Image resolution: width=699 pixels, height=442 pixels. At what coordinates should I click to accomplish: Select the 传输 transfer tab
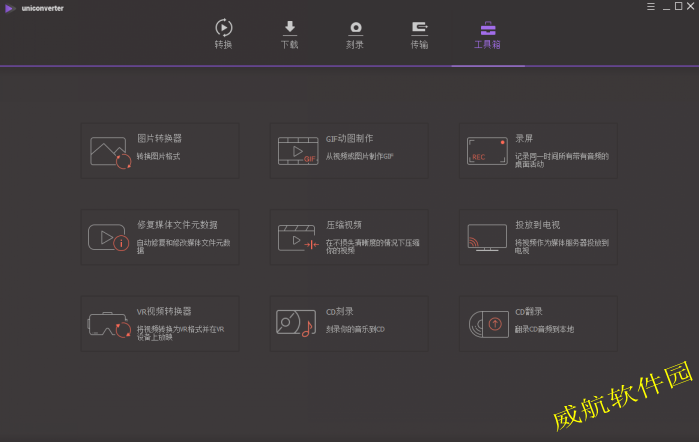(420, 34)
